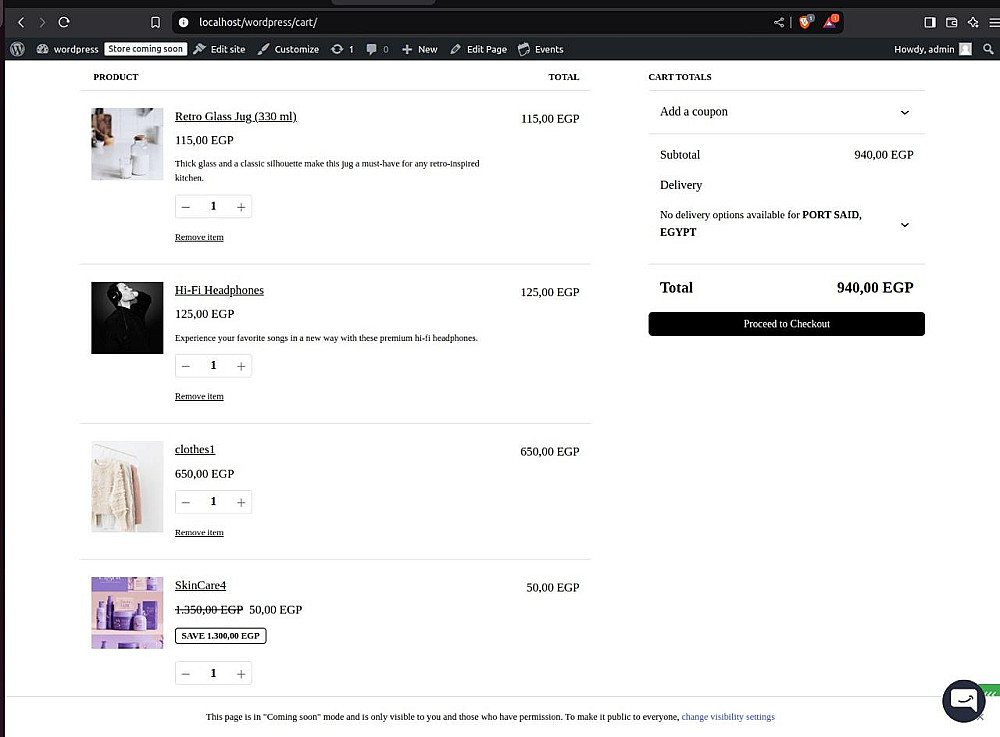
Task: Decrease Hi-Fi Headphones quantity
Action: pyautogui.click(x=186, y=366)
